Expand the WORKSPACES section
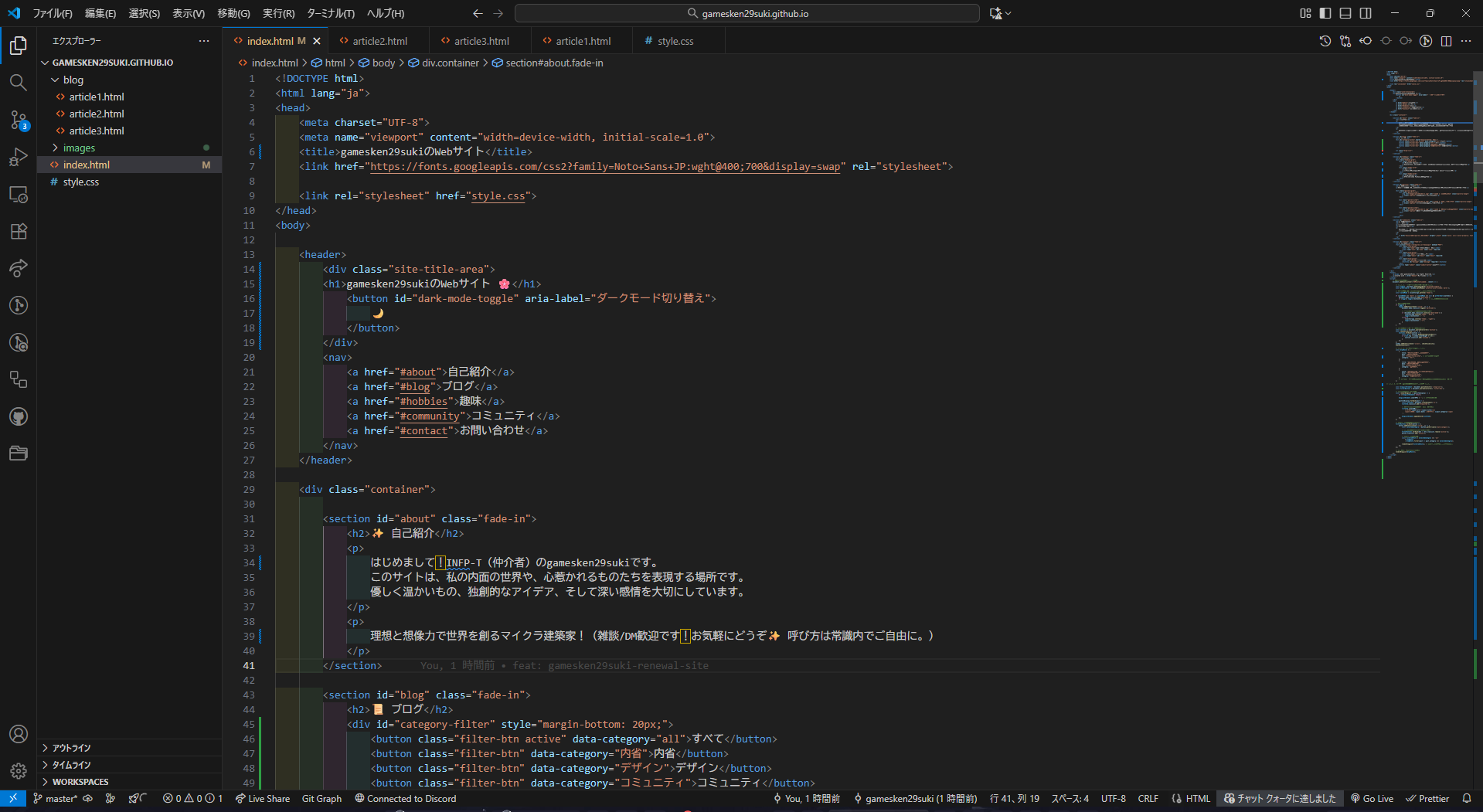This screenshot has height=812, width=1483. pyautogui.click(x=81, y=781)
